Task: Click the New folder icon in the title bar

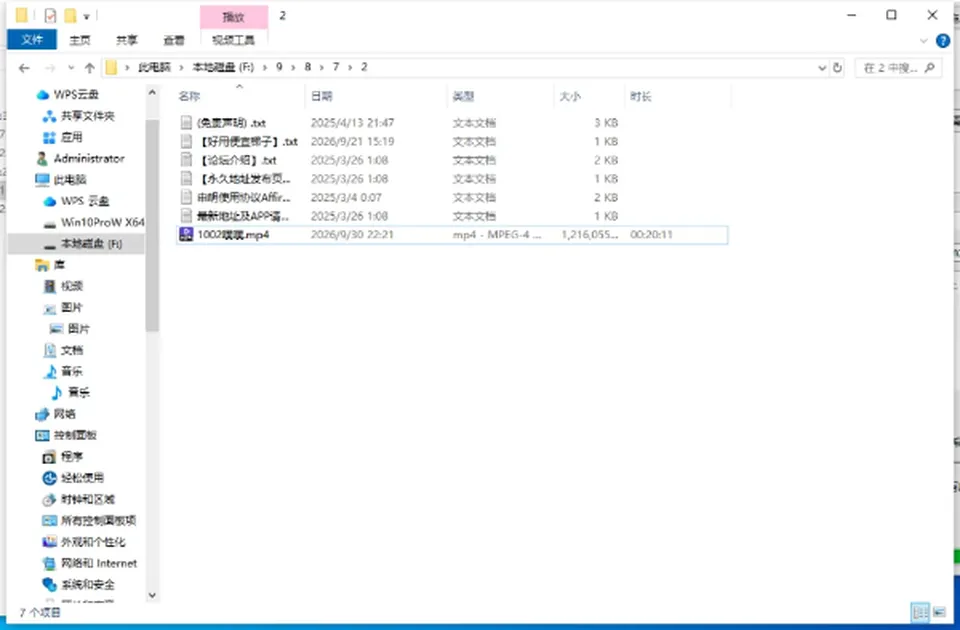Action: pos(70,15)
